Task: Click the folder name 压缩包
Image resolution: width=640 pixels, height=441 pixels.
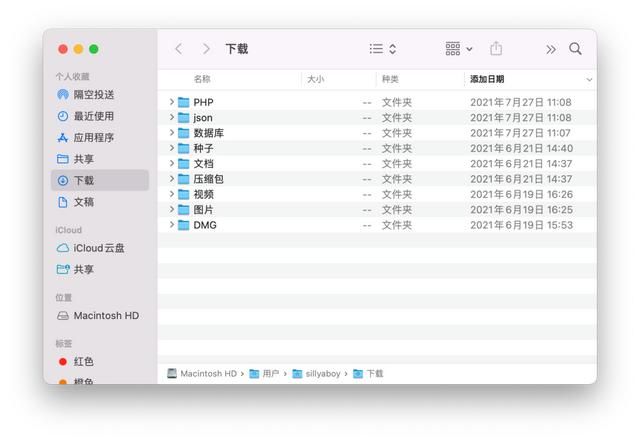Action: tap(209, 179)
